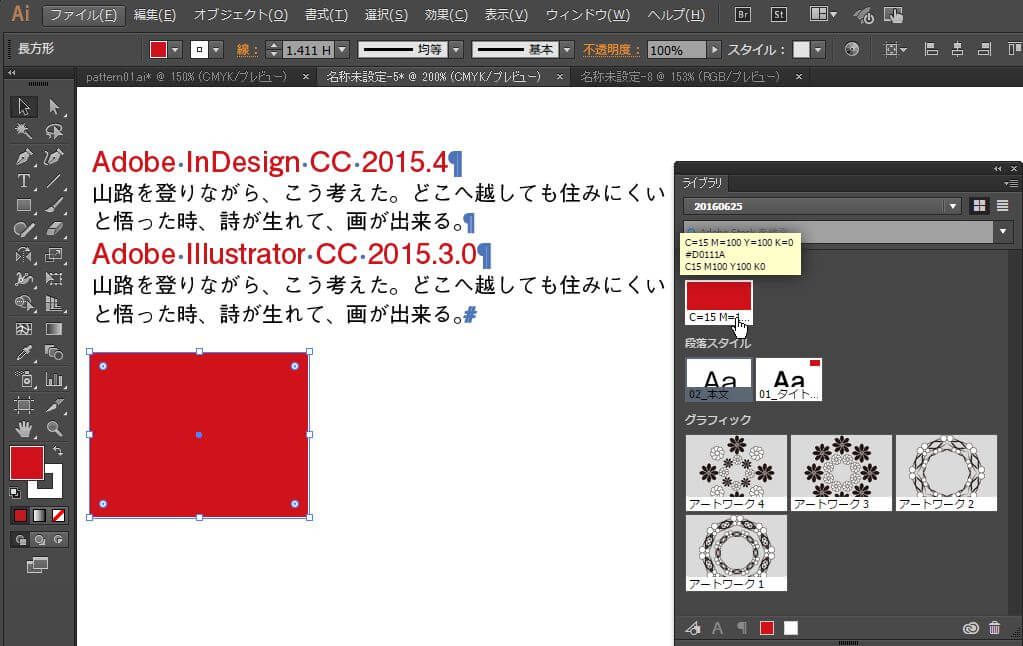Switch library to list view
1023x646 pixels.
click(x=1003, y=206)
